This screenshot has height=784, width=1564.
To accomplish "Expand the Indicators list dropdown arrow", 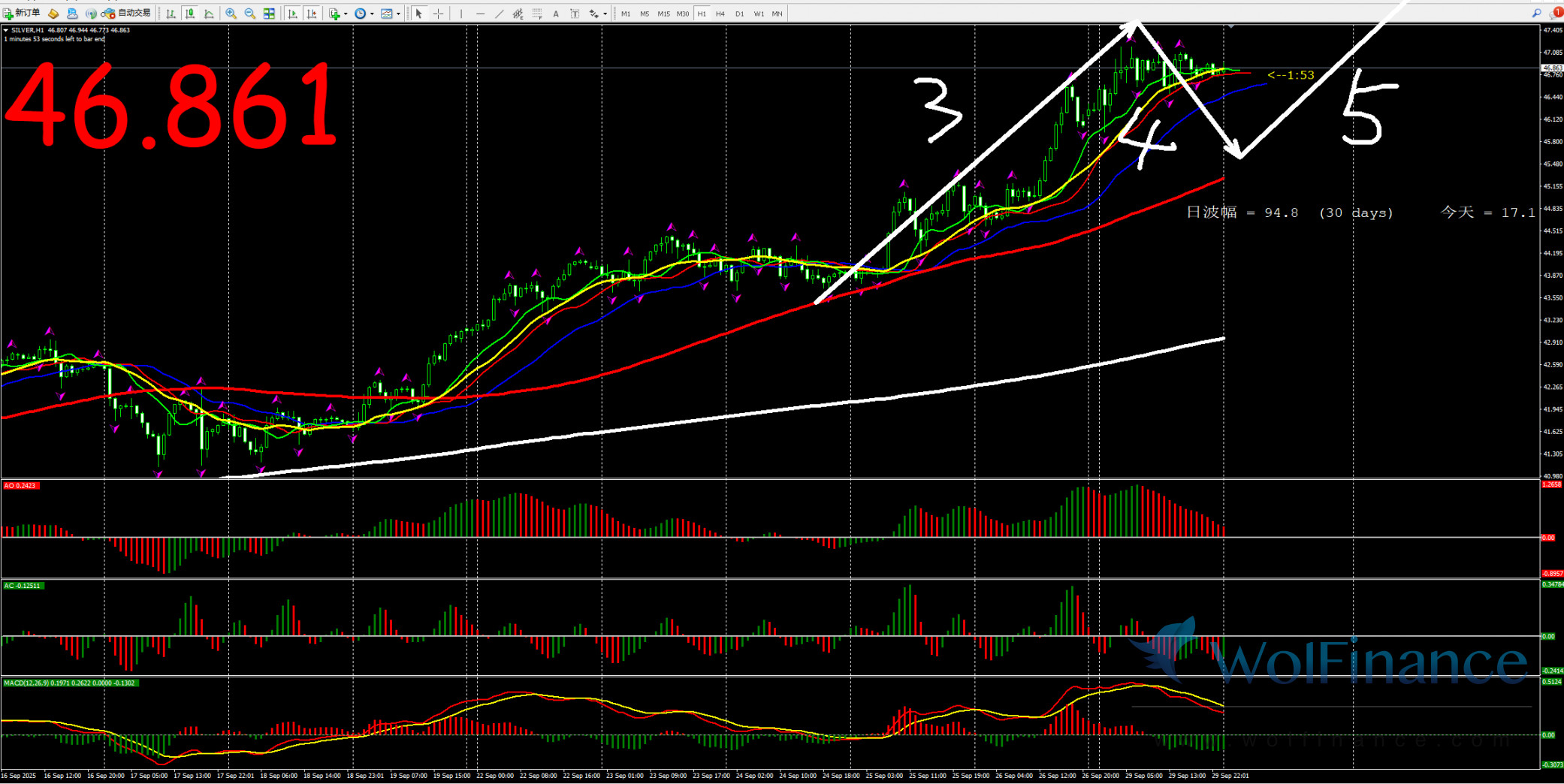I will 346,14.
